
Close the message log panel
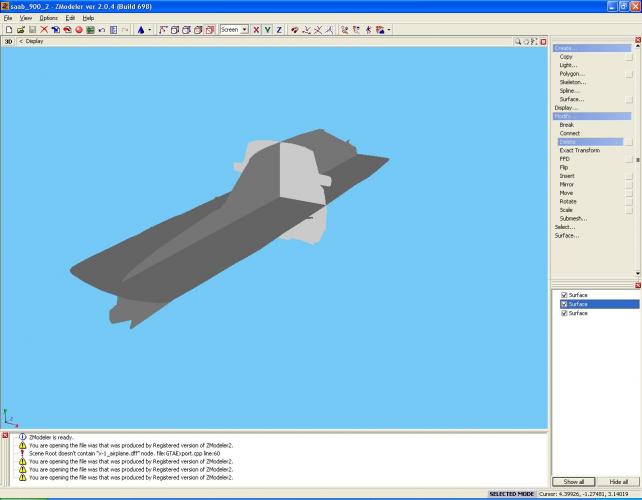point(5,436)
